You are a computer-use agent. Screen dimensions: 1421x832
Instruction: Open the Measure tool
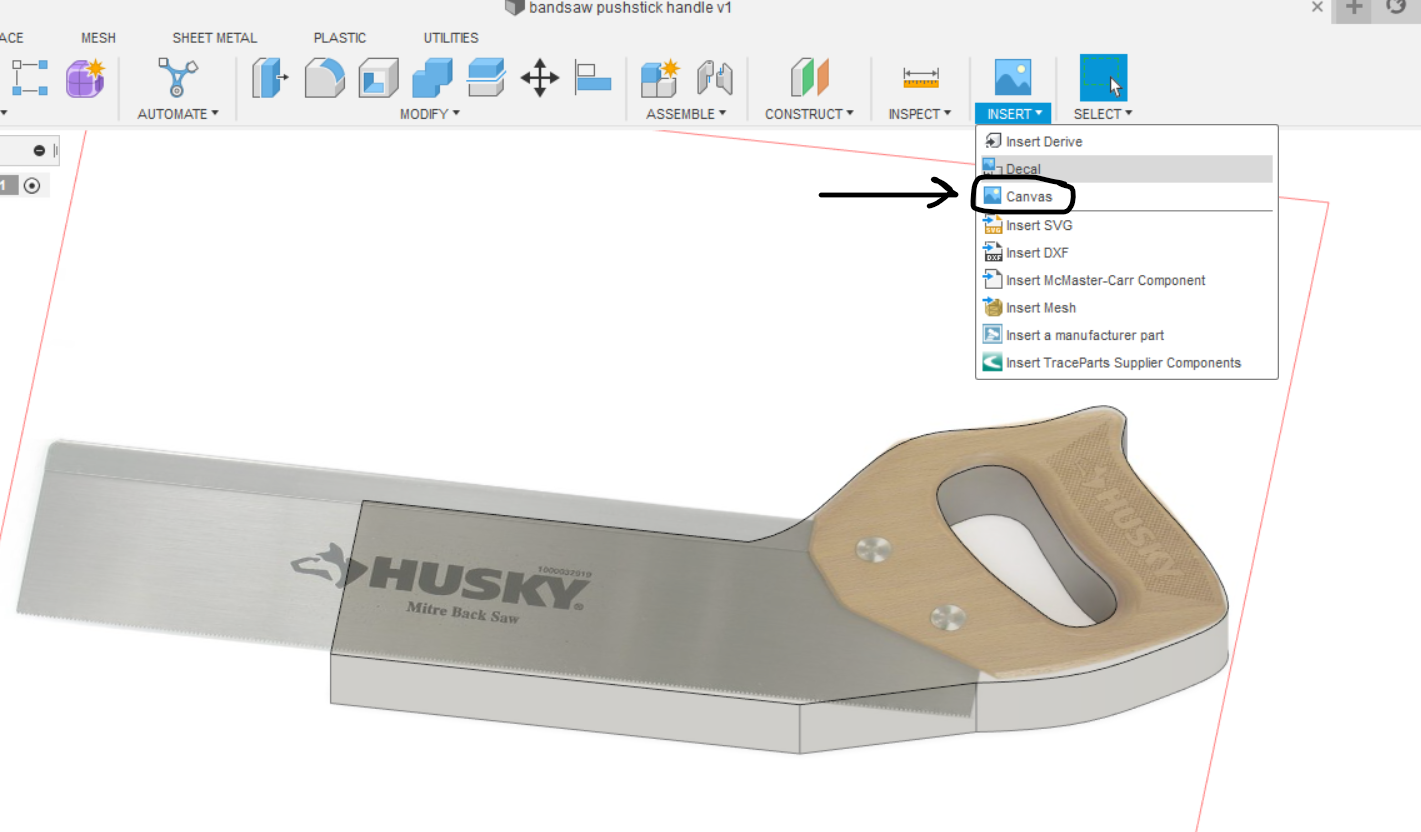[921, 77]
